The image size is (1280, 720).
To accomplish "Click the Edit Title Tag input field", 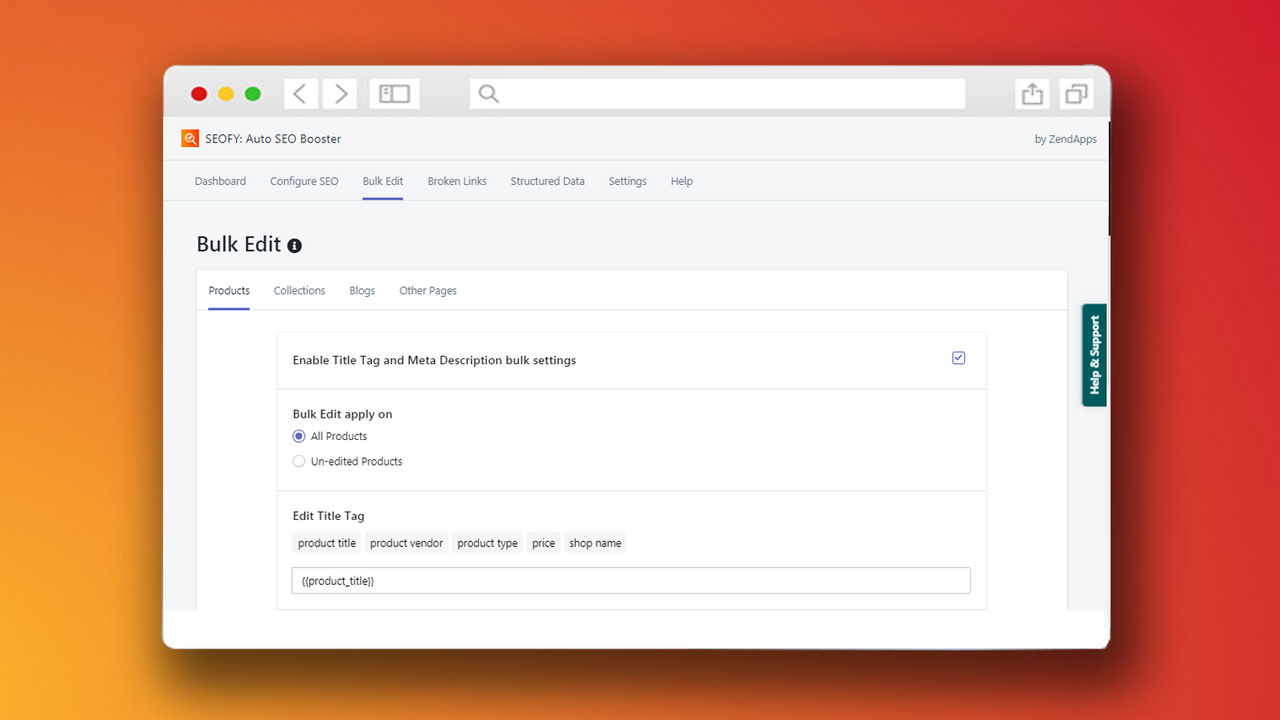I will 631,581.
